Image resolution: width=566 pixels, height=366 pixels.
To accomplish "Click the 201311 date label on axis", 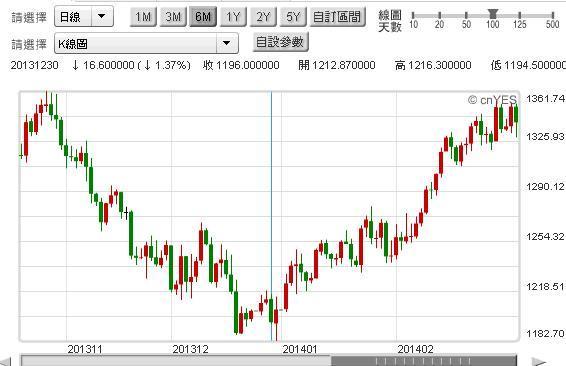I will tap(85, 349).
